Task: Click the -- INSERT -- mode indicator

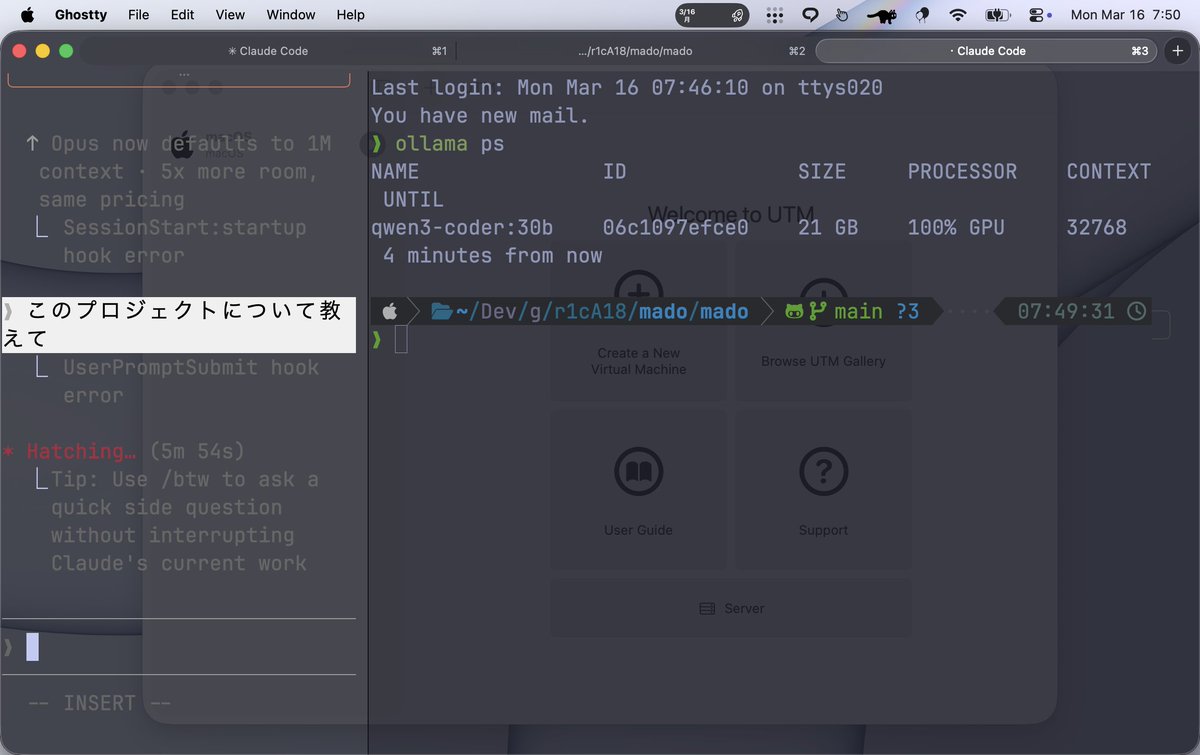Action: 100,704
